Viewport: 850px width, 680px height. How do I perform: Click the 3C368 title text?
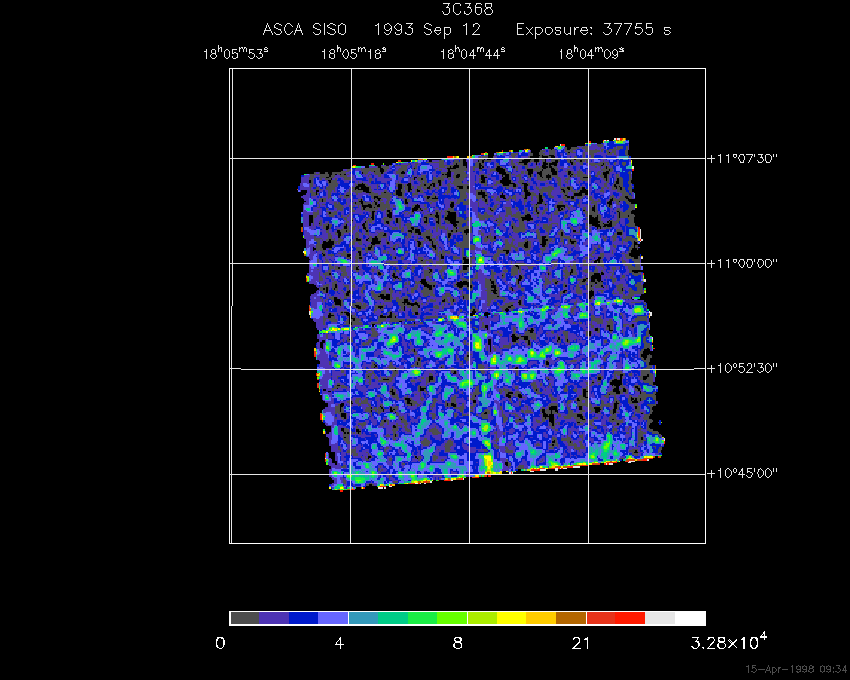coord(467,9)
